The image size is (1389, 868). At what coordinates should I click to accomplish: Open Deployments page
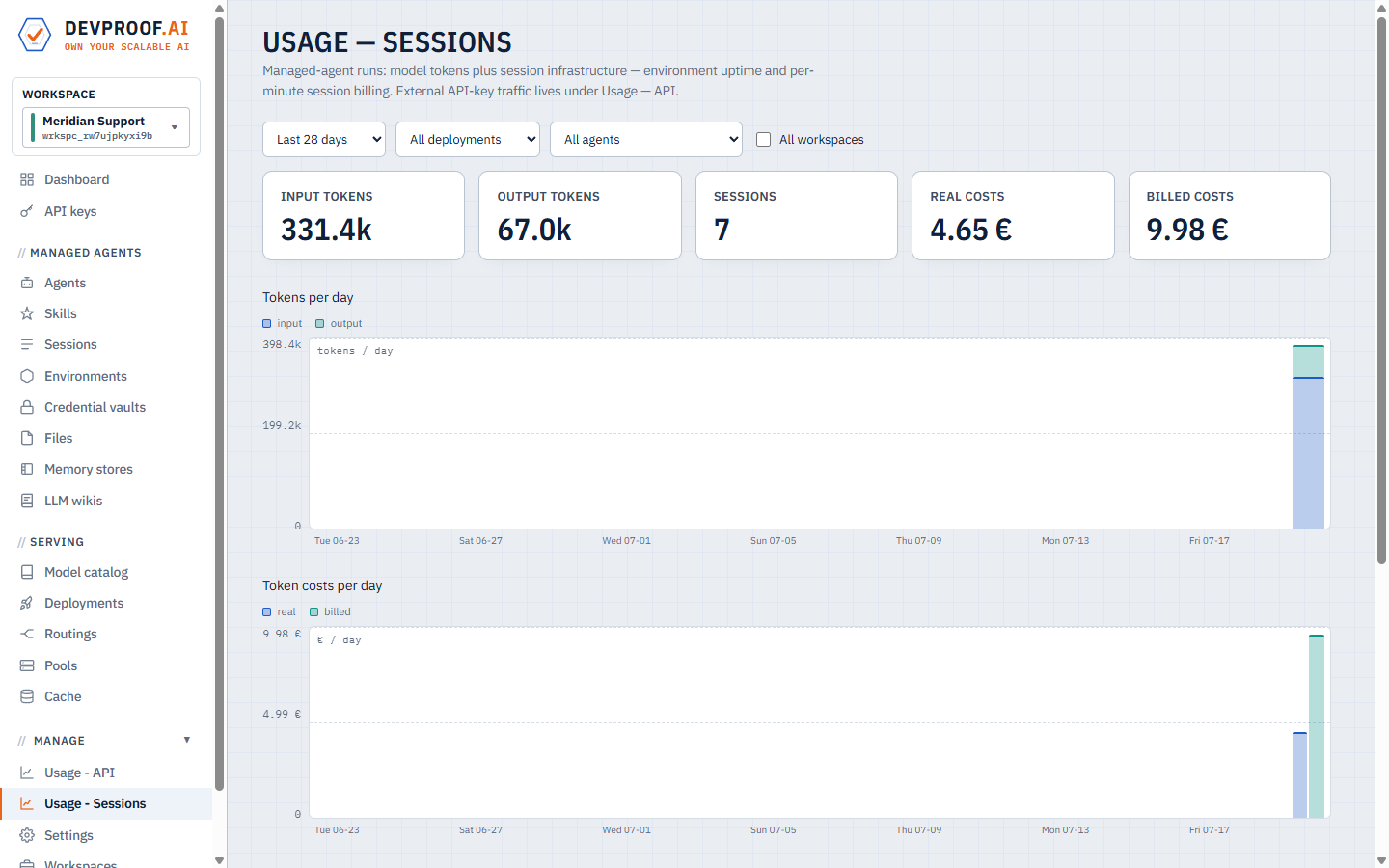coord(106,603)
